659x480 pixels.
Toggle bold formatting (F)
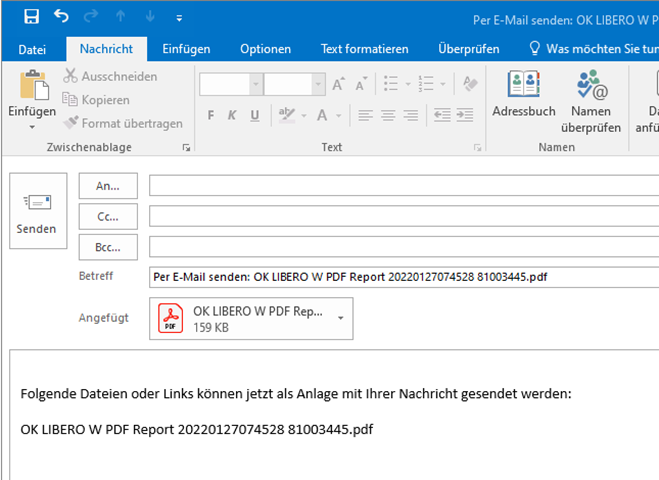[x=211, y=116]
